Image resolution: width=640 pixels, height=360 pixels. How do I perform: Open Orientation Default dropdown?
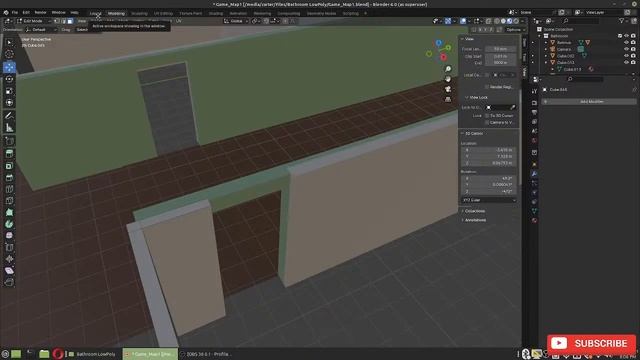click(41, 30)
